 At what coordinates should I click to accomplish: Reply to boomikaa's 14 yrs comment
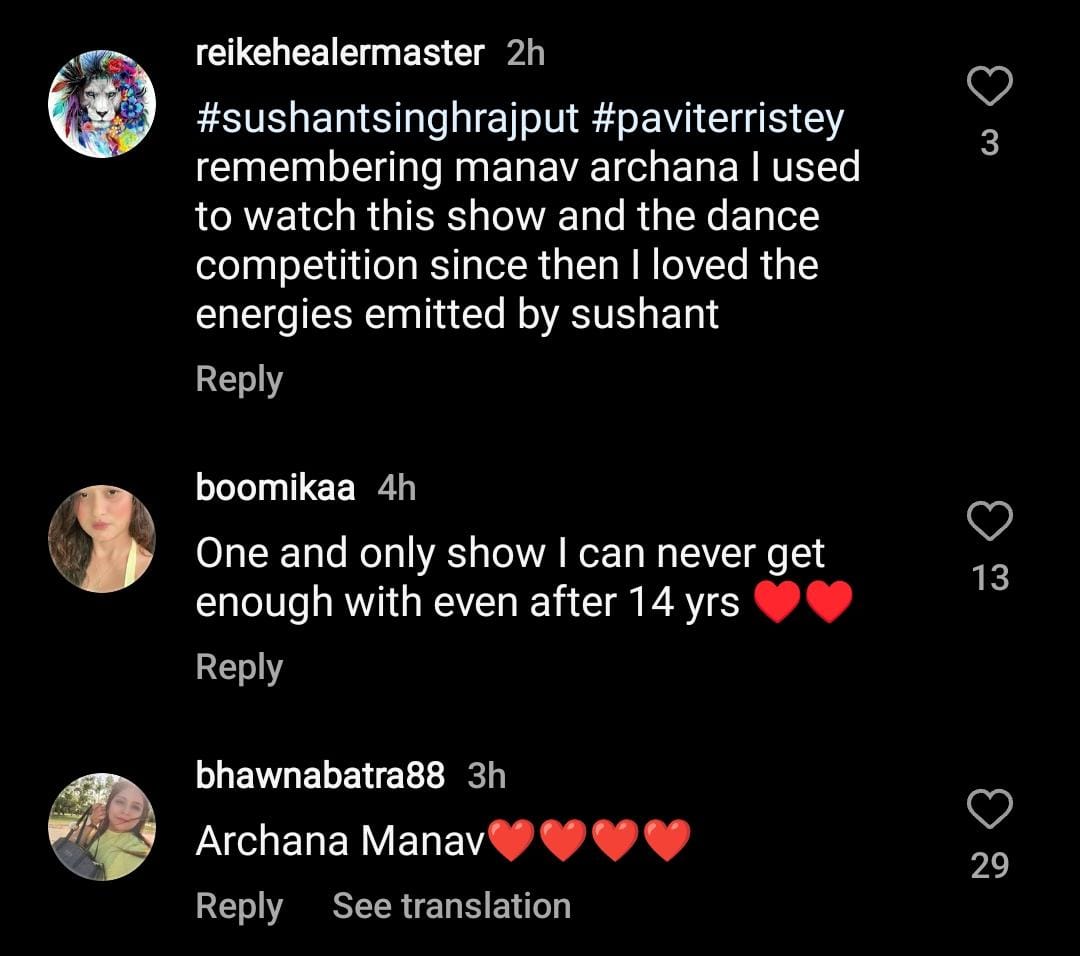point(239,667)
